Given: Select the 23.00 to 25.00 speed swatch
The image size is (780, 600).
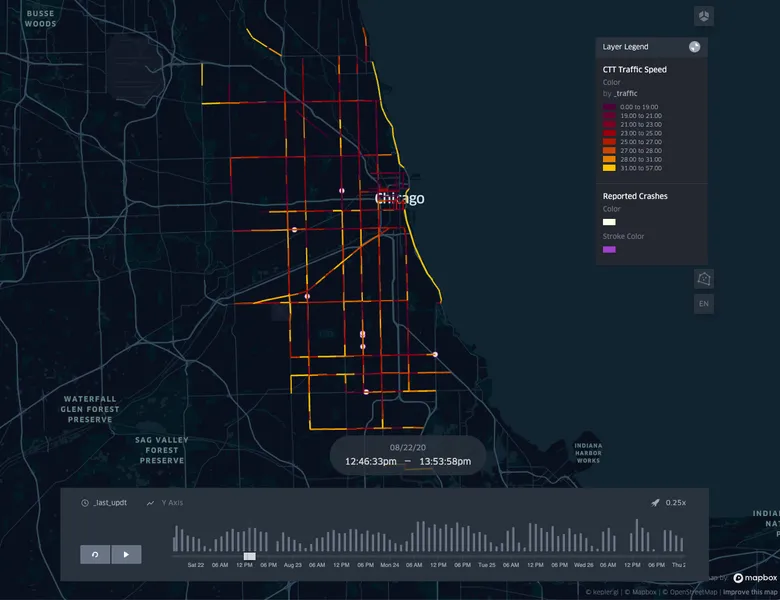Looking at the screenshot, I should click(609, 133).
